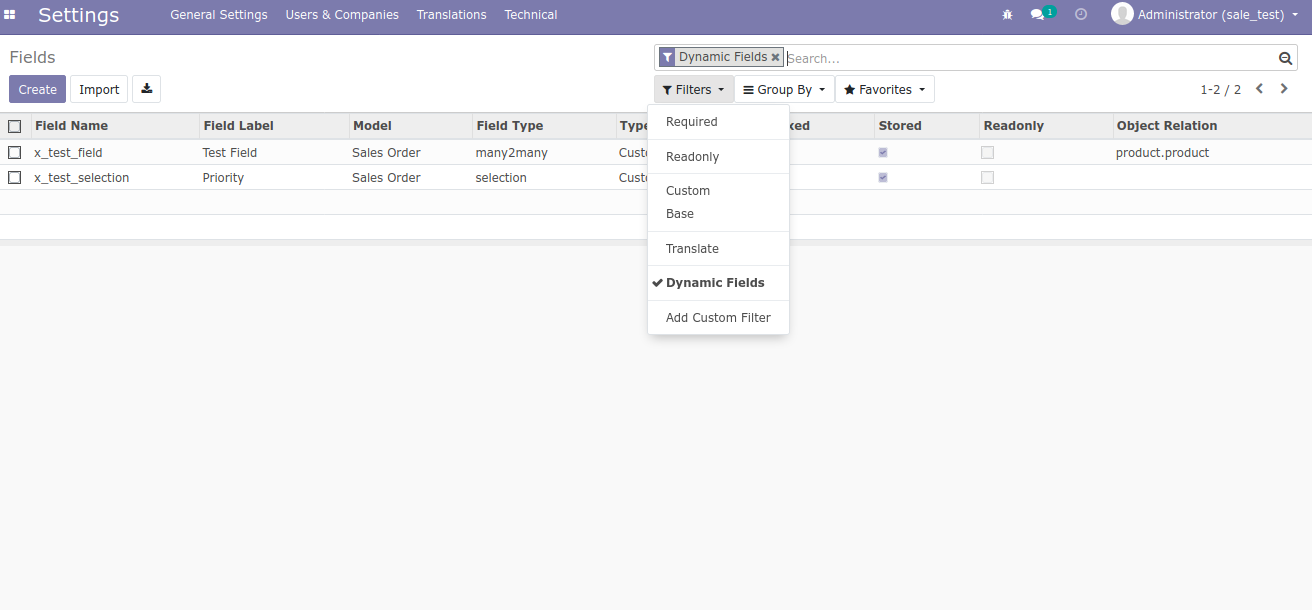Go to the next page arrow
Viewport: 1312px width, 610px height.
pos(1284,89)
